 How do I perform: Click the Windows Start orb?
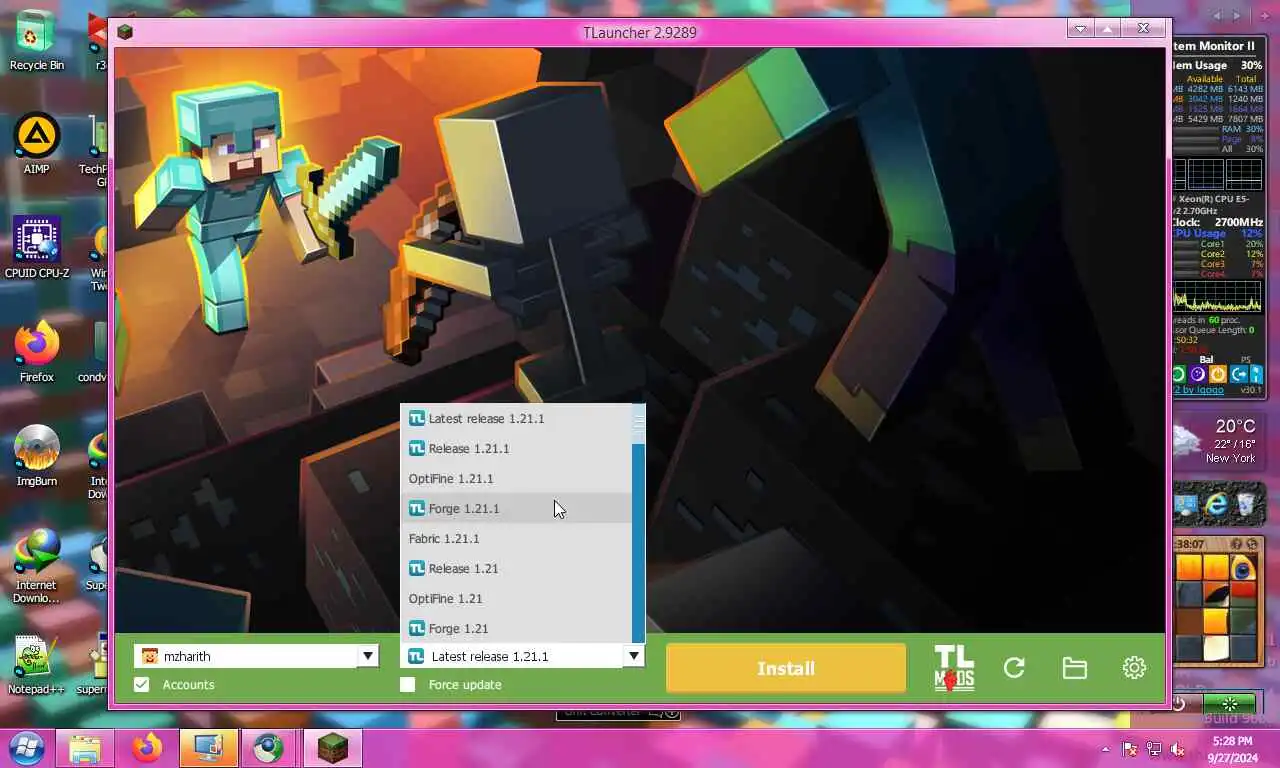tap(27, 748)
